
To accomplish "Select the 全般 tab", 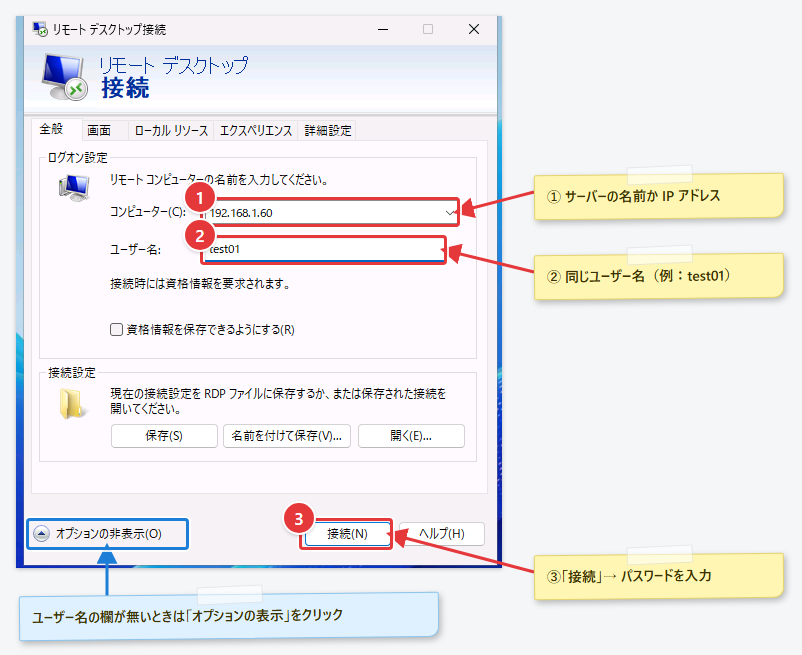I will tap(52, 129).
